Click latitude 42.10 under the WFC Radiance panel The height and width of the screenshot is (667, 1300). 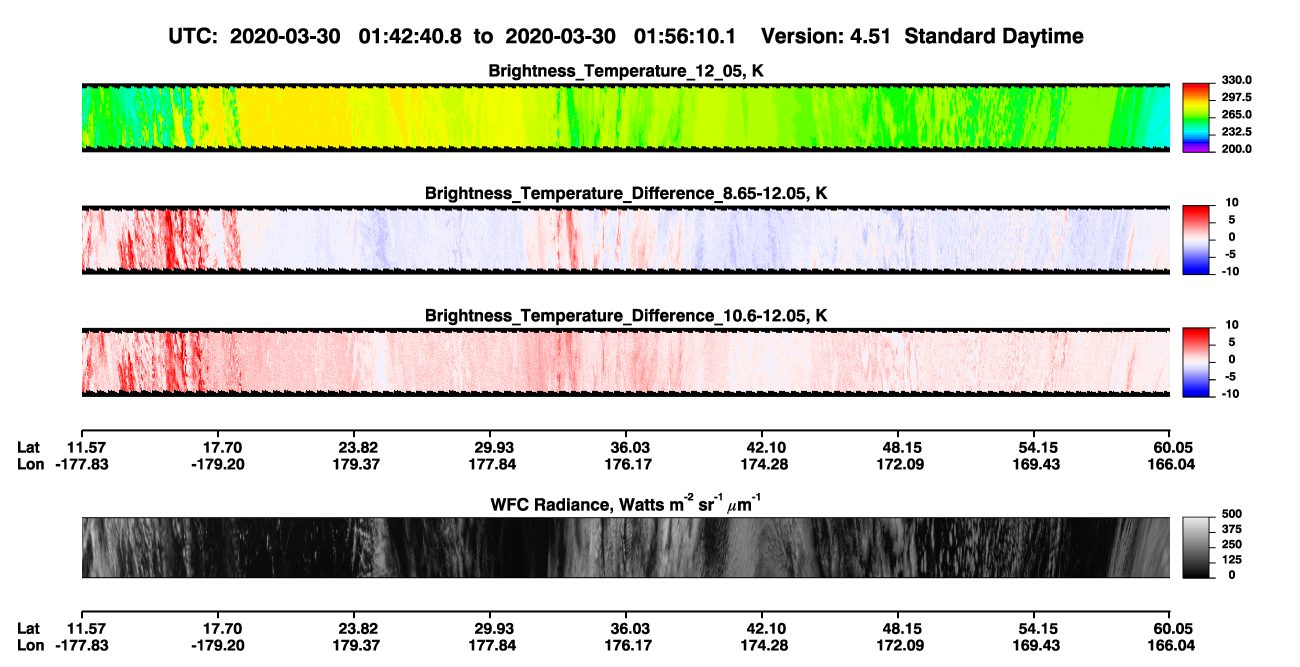766,628
